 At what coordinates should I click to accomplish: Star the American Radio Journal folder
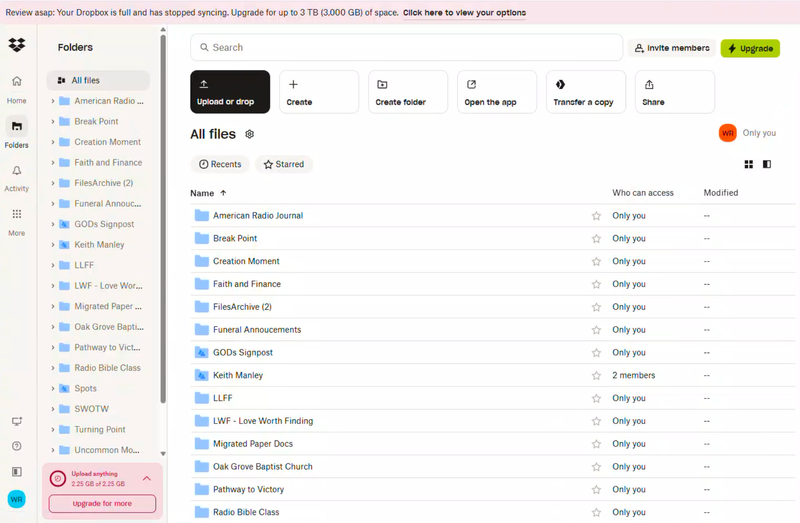tap(597, 216)
